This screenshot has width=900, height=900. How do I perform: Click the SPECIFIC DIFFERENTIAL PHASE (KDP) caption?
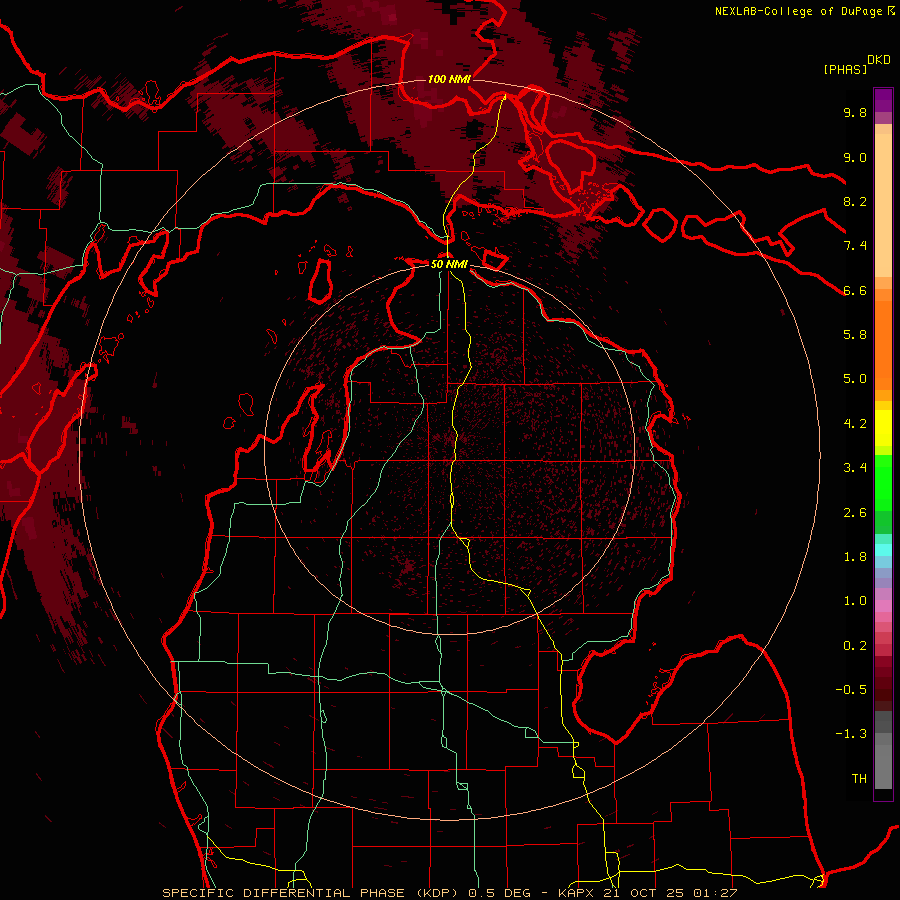point(312,893)
